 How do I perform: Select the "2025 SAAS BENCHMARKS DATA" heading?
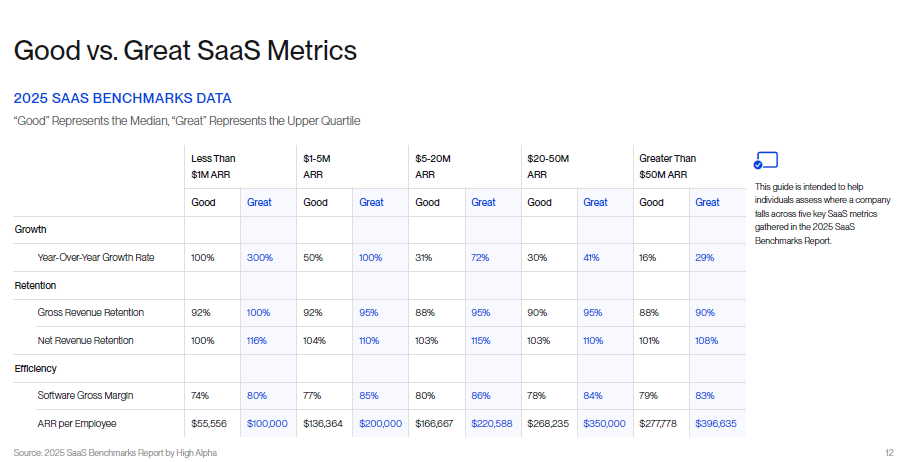pyautogui.click(x=122, y=98)
